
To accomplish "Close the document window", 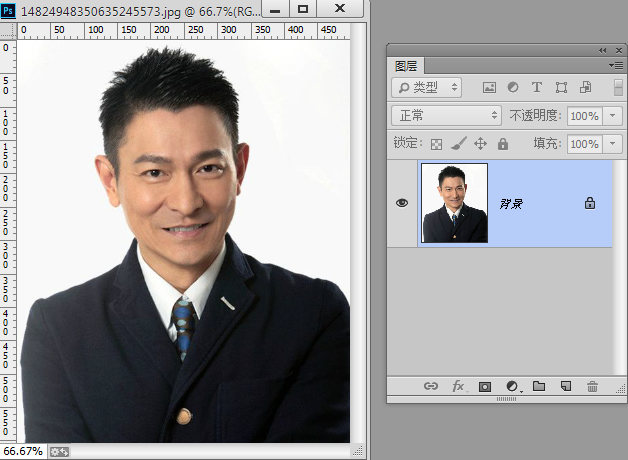I will coord(340,8).
